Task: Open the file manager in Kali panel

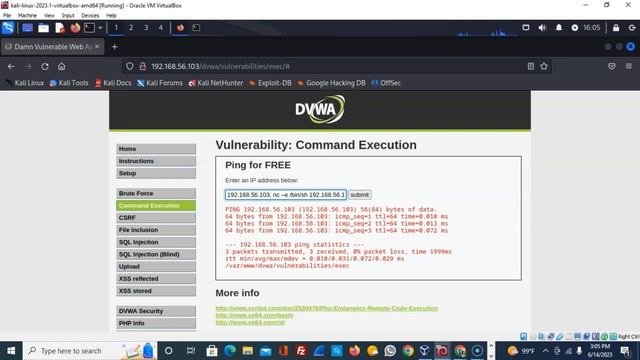Action: [x=43, y=28]
